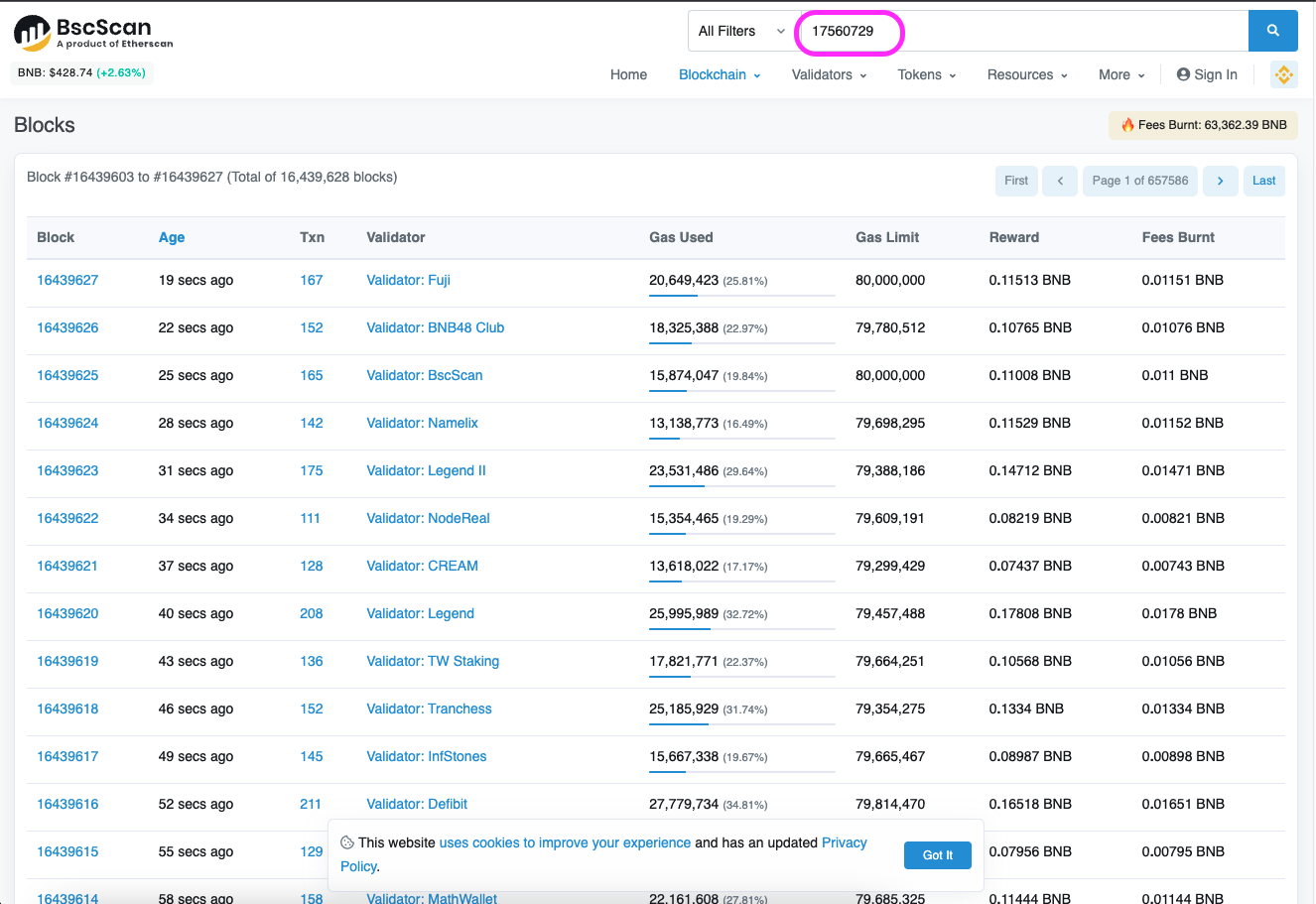Click the Sign In user icon link
Screen dimensions: 1316x904
(x=1207, y=74)
